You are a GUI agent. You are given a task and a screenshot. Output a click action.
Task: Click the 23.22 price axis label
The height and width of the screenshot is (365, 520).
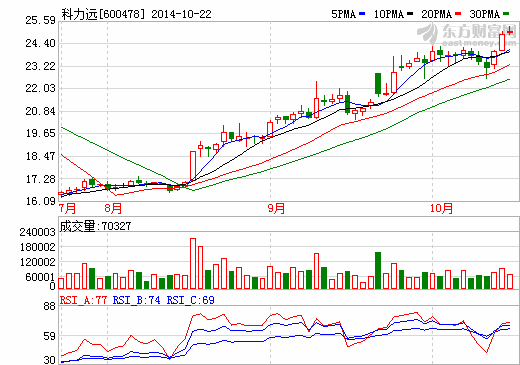pos(41,66)
